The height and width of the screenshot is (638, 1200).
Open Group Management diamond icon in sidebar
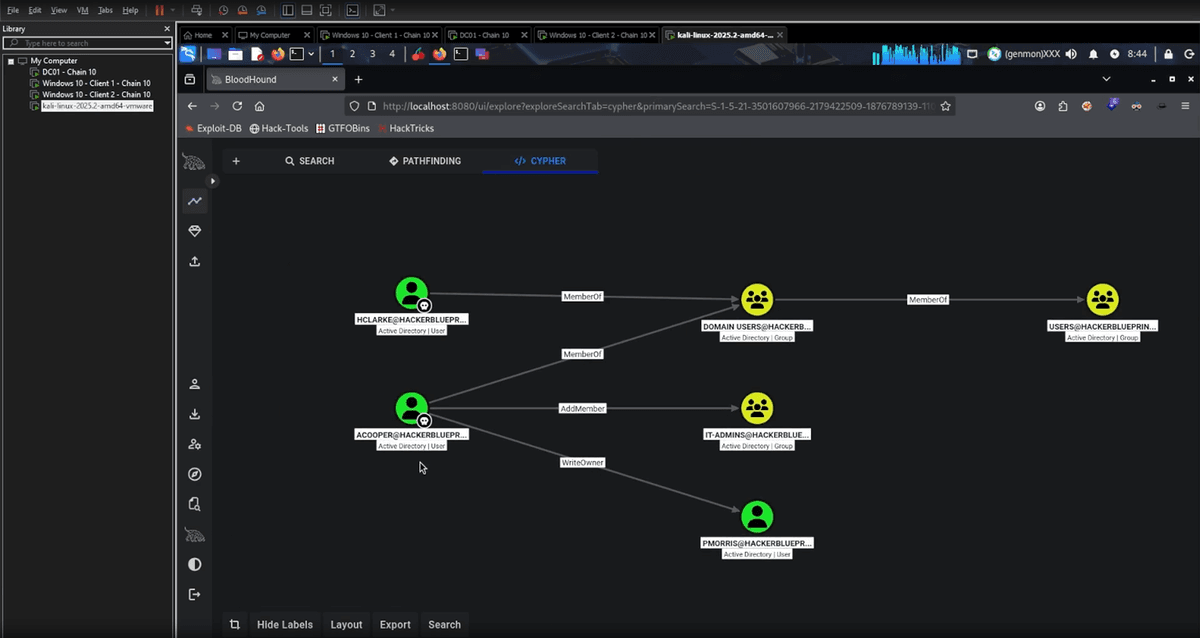(195, 231)
